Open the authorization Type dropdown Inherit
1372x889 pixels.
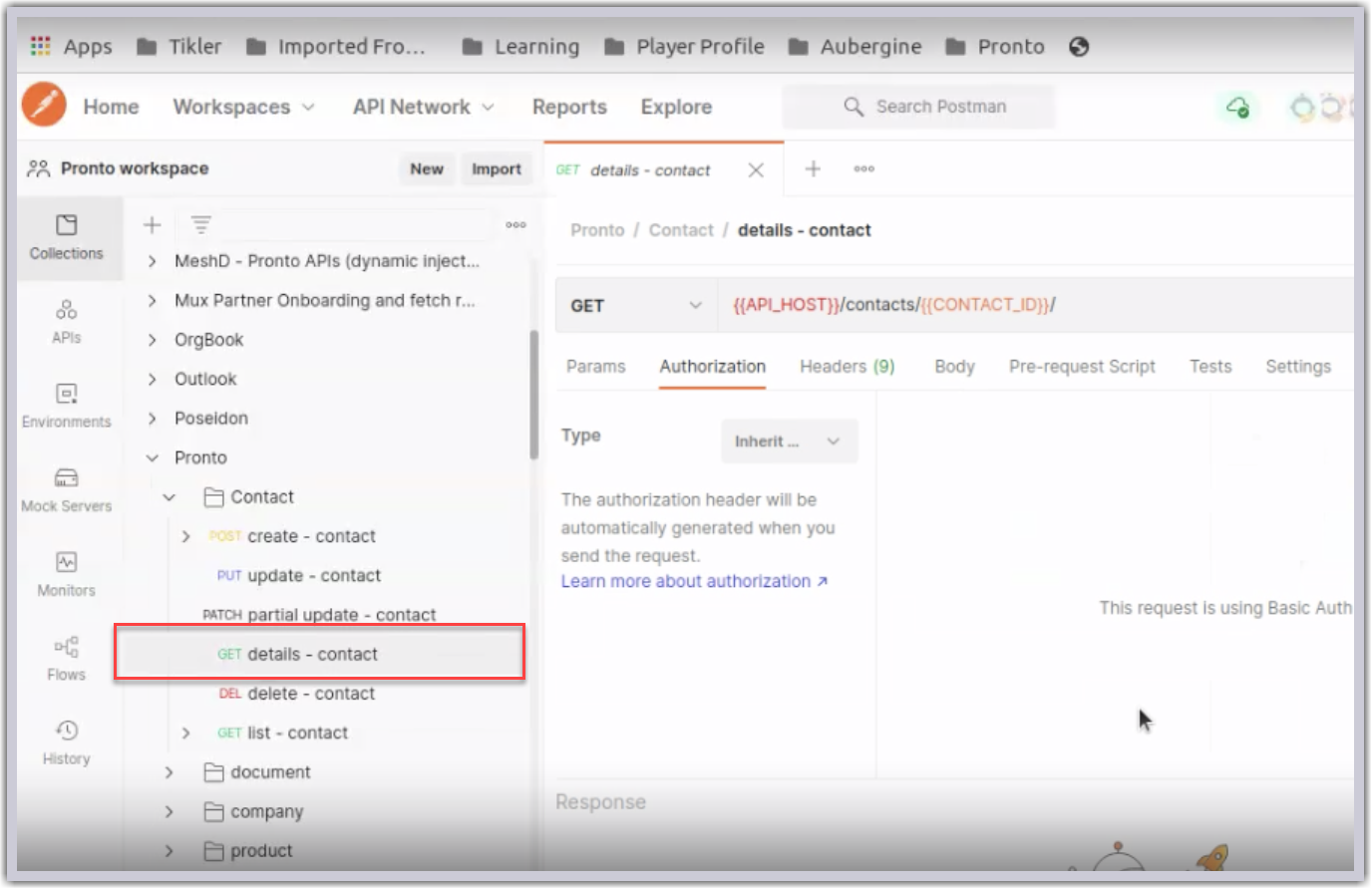tap(789, 442)
